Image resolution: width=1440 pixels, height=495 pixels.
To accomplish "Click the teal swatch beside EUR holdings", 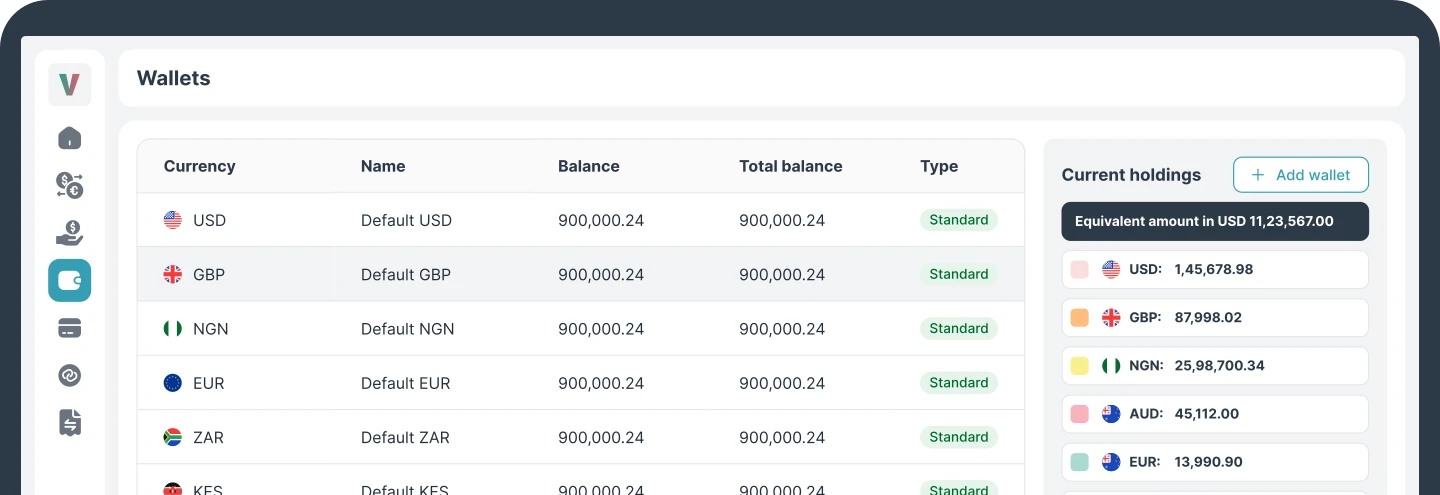I will click(1080, 462).
